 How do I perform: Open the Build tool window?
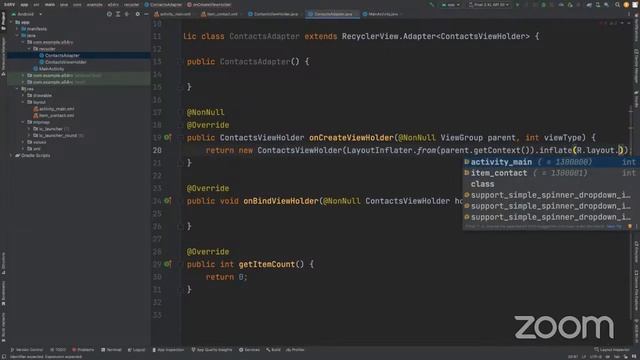click(273, 350)
